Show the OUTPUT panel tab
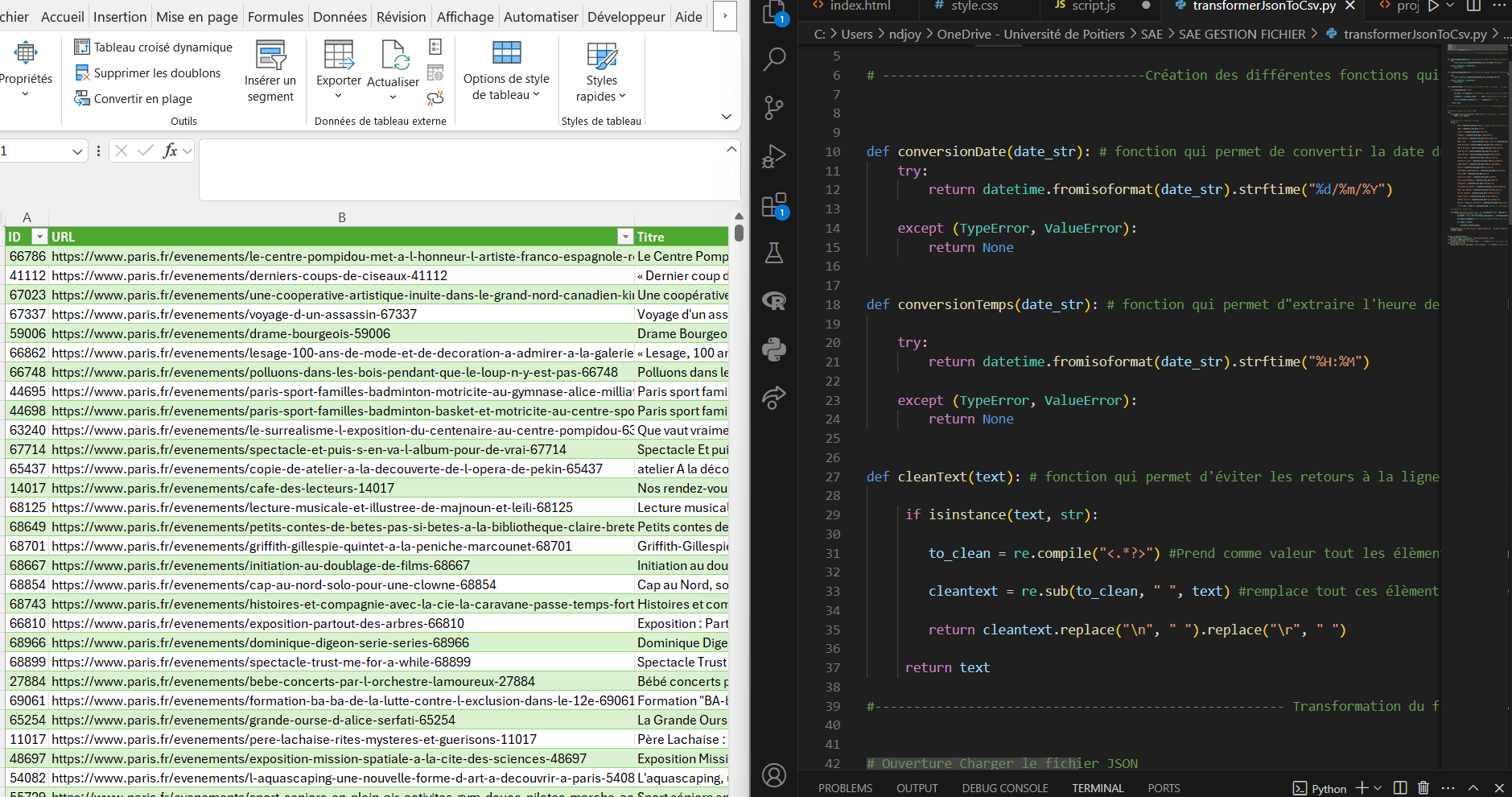 point(917,788)
